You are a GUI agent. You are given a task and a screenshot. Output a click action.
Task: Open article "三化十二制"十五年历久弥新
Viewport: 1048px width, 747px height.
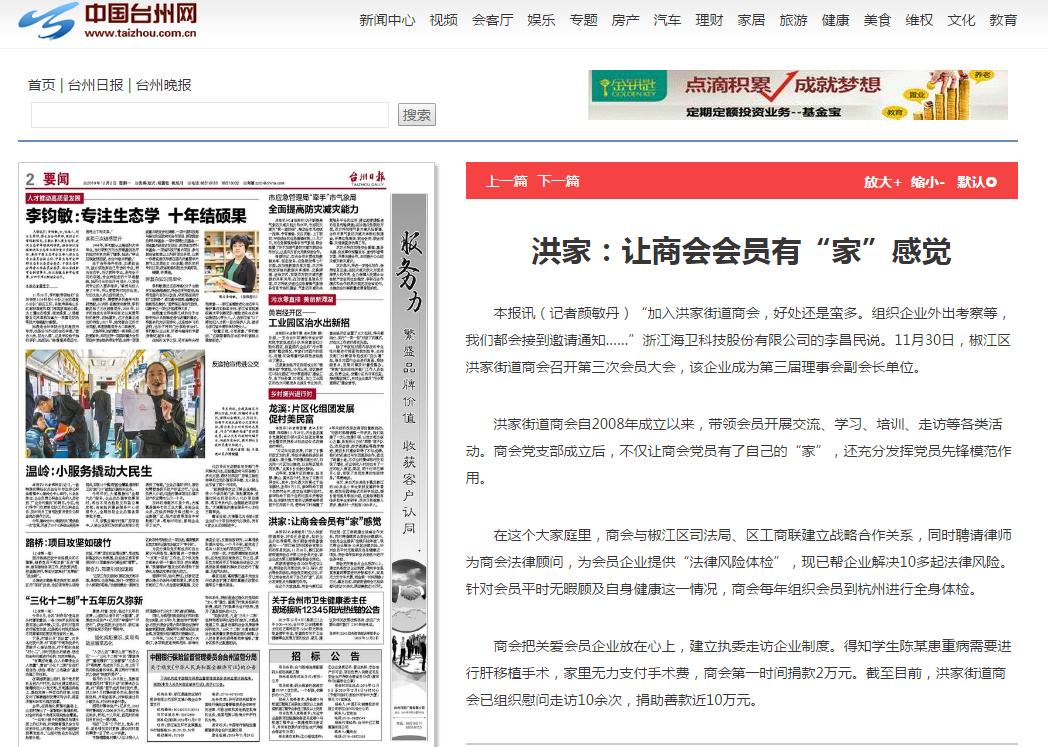point(84,601)
